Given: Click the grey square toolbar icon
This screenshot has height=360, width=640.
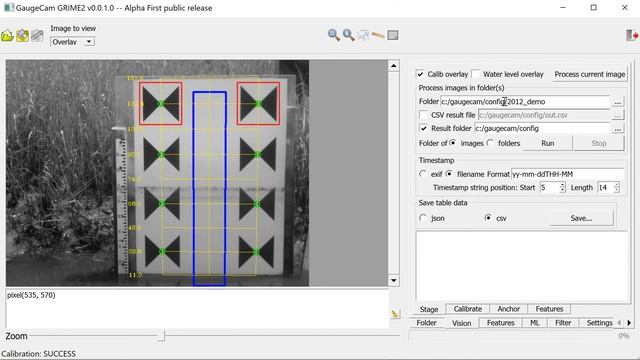Looking at the screenshot, I should point(393,35).
